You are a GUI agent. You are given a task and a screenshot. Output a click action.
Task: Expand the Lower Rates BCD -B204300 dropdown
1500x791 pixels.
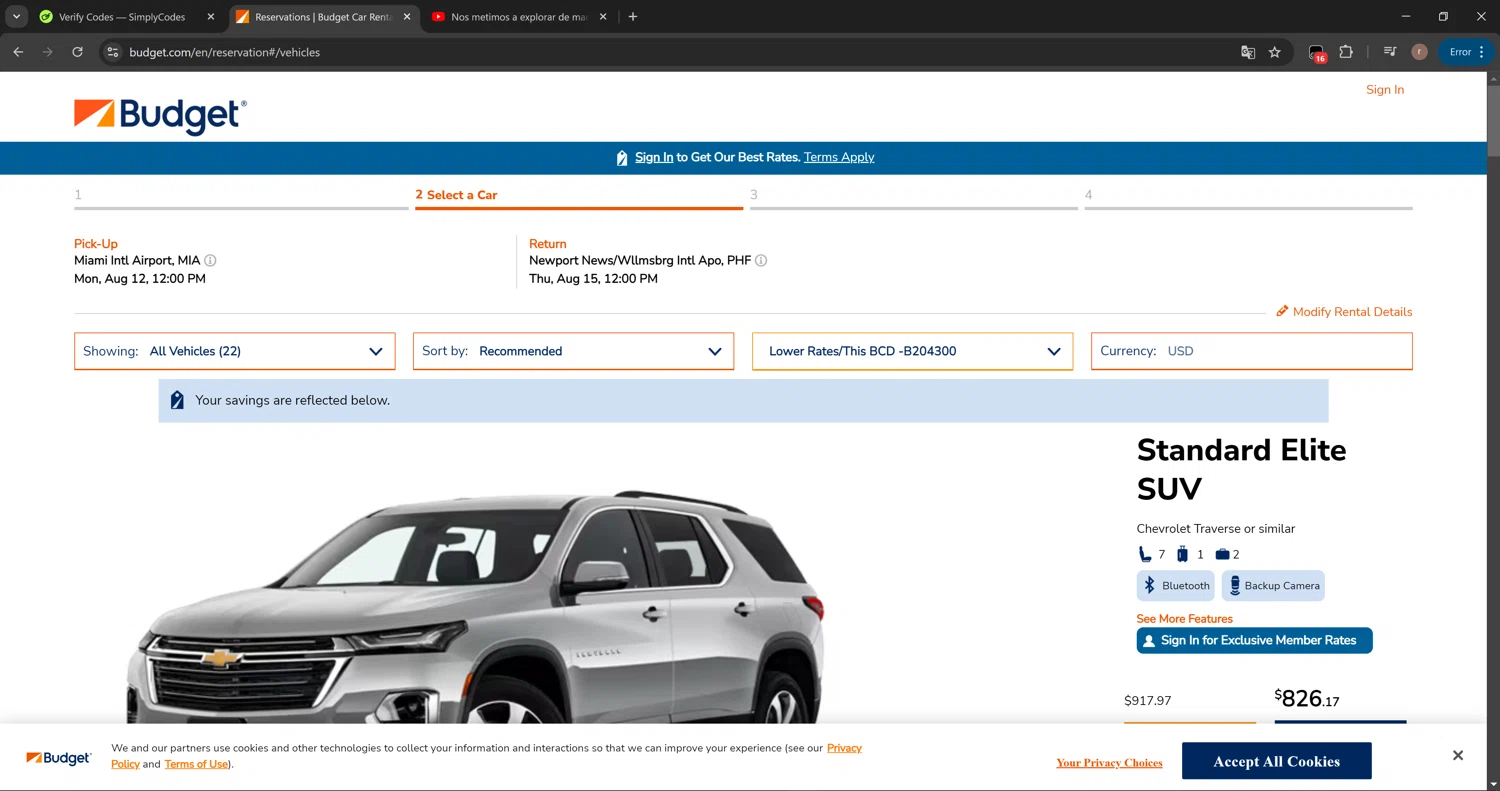(912, 351)
